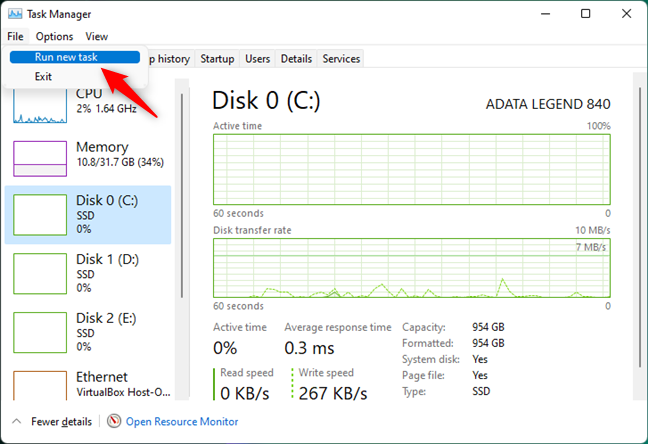Switch to the Startup tab

tap(217, 59)
